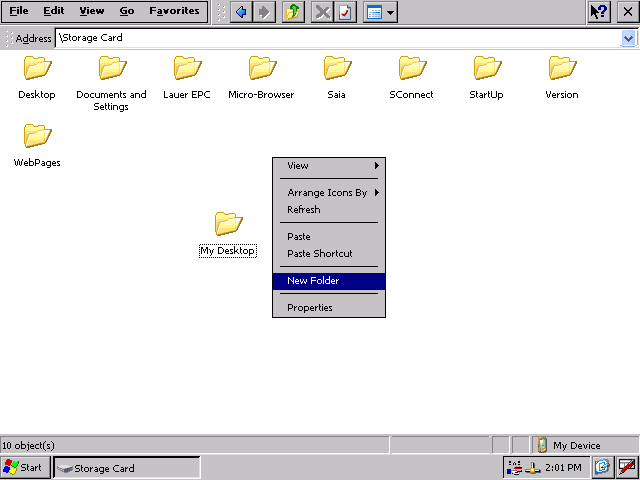The image size is (640, 480).
Task: Select the Desktop folder icon
Action: coord(37,67)
